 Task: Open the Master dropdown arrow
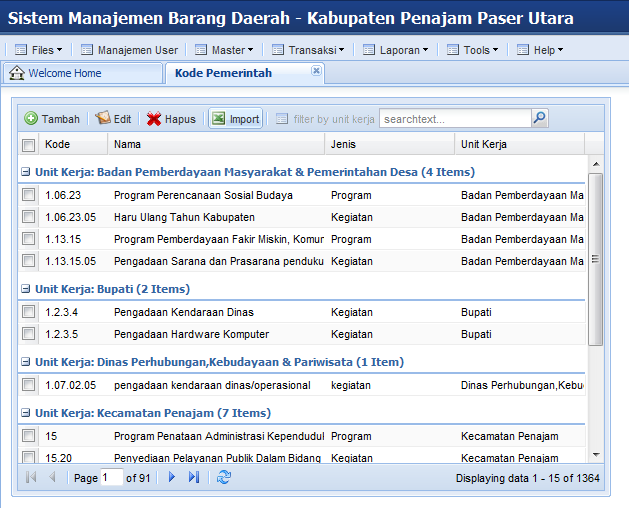coord(250,50)
